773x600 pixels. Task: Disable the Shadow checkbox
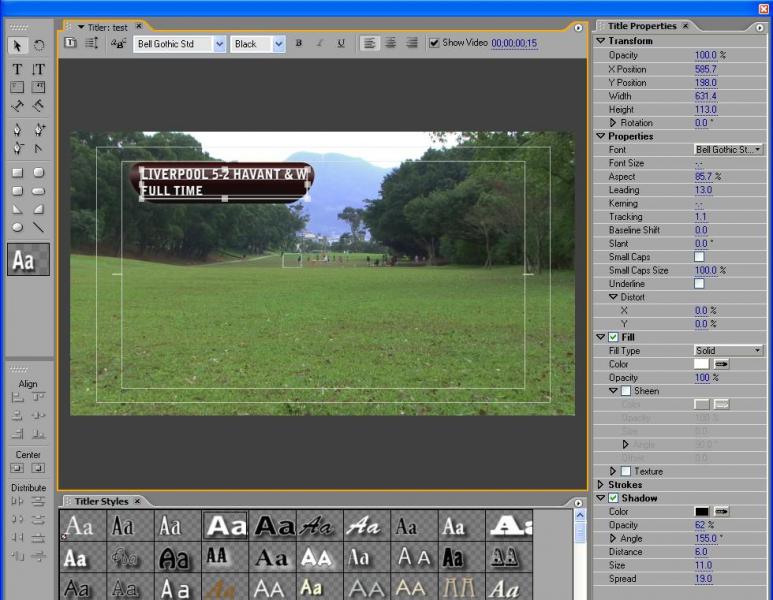(x=613, y=498)
